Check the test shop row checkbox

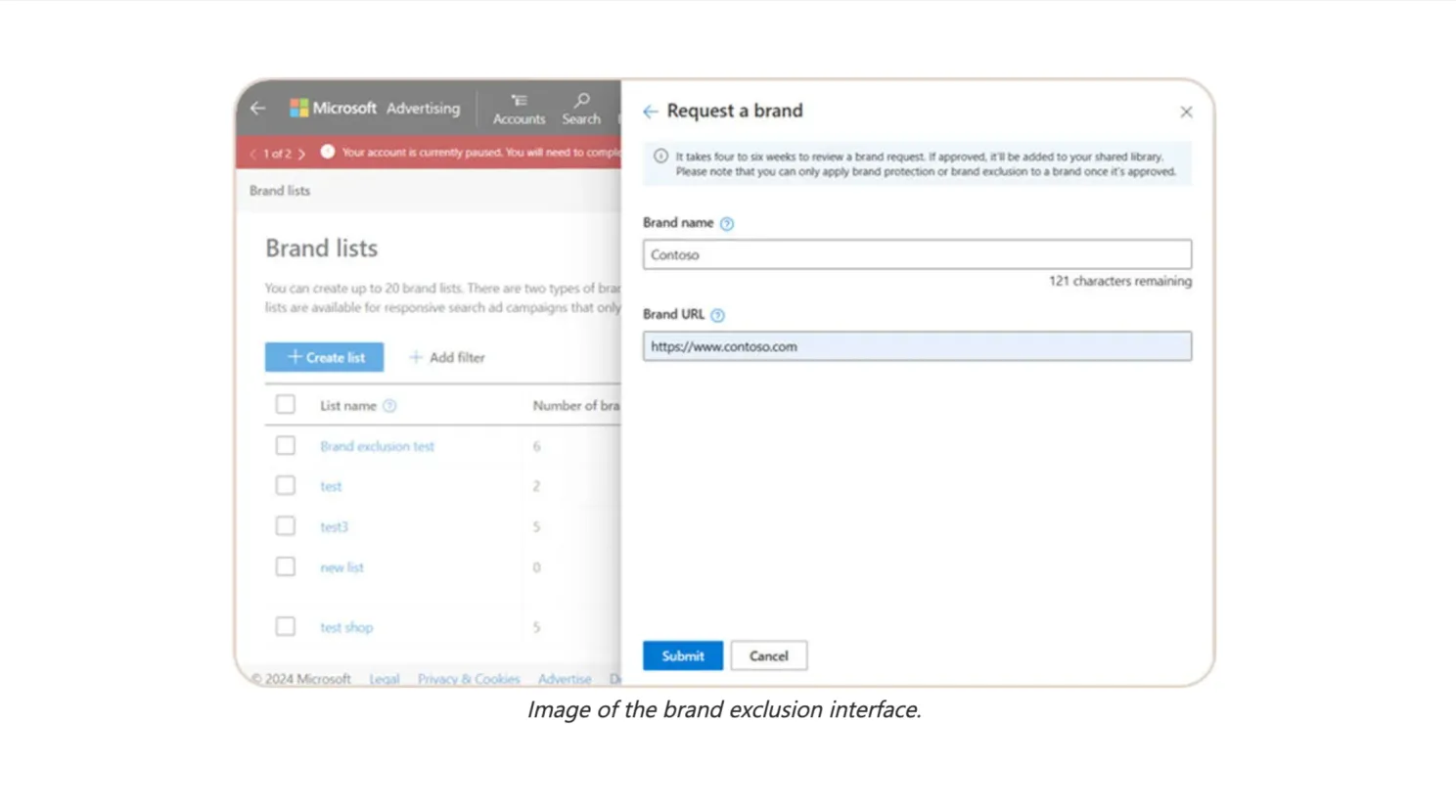point(285,627)
